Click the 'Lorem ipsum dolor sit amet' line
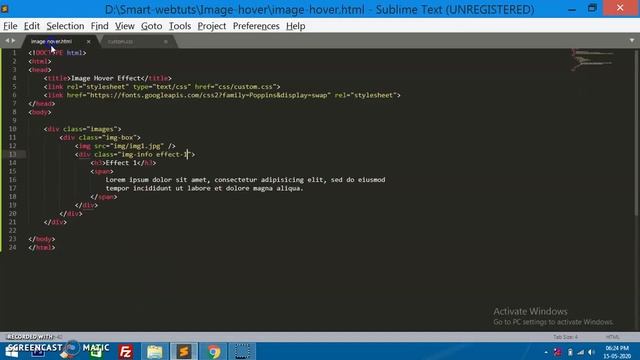The image size is (640, 360). tap(245, 180)
